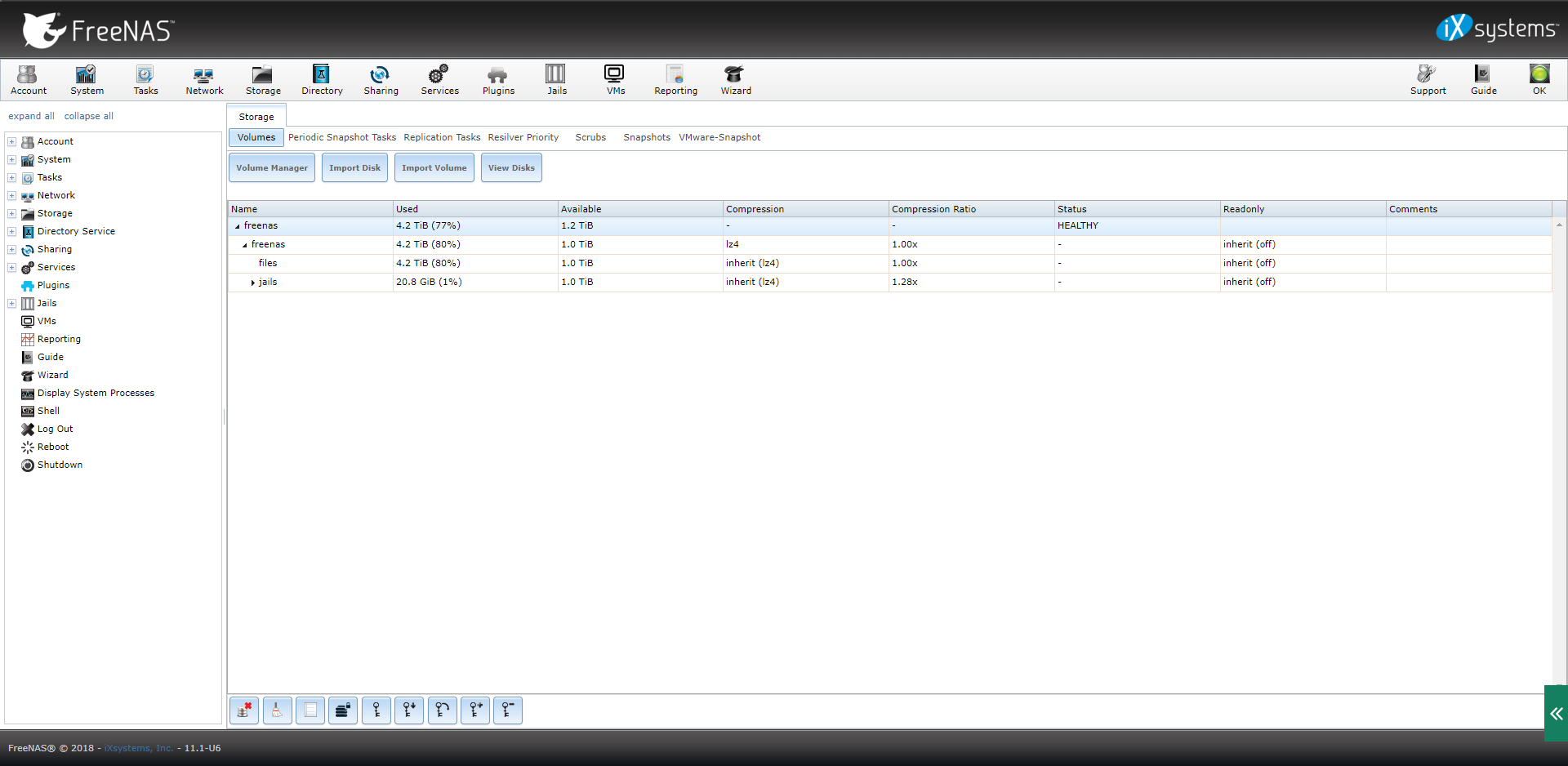Click the Scrub Volume broom icon

click(277, 710)
